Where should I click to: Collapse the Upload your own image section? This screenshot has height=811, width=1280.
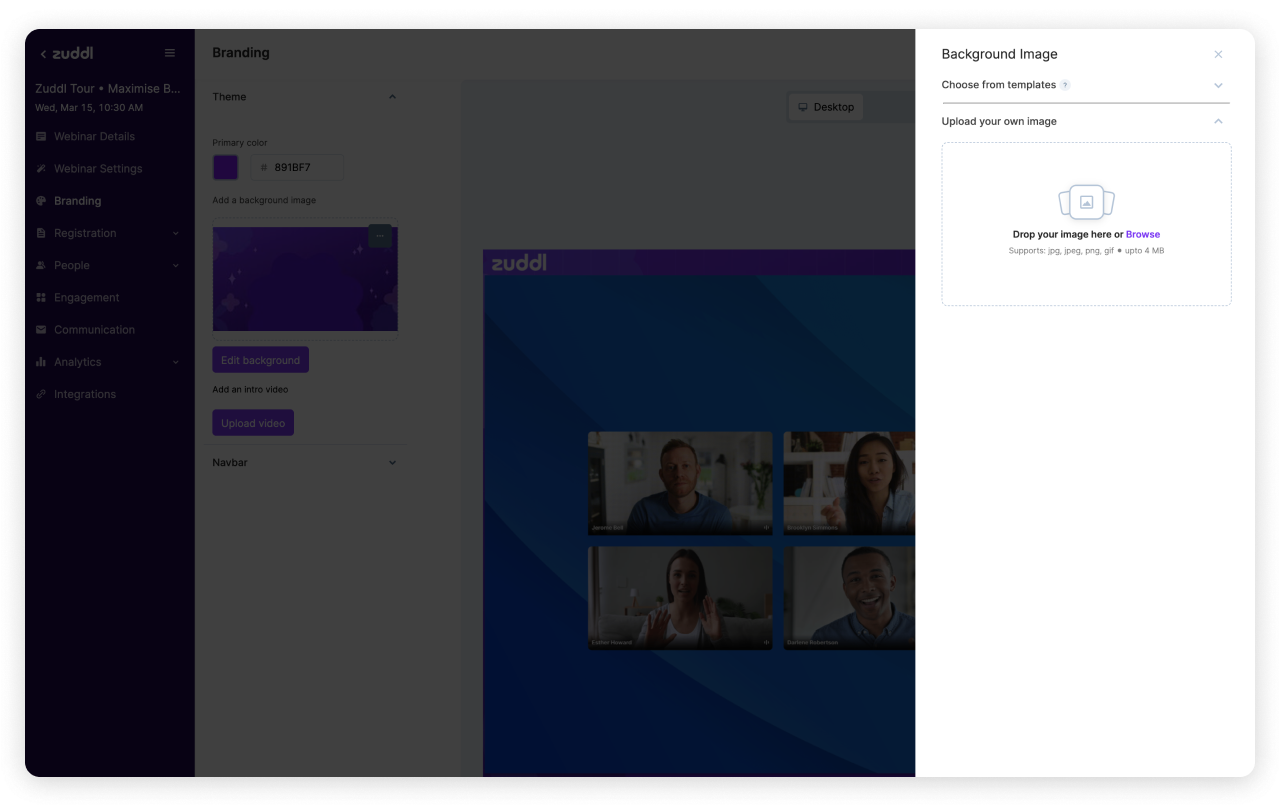pos(1218,121)
